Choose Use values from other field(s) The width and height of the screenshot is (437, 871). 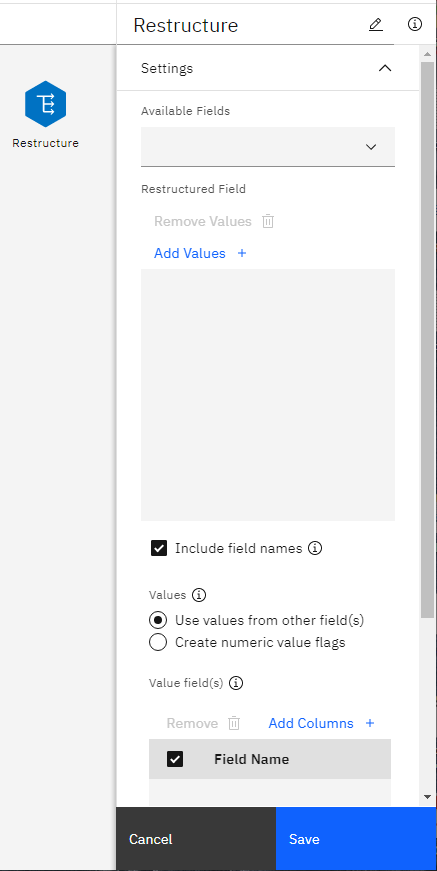click(x=158, y=620)
